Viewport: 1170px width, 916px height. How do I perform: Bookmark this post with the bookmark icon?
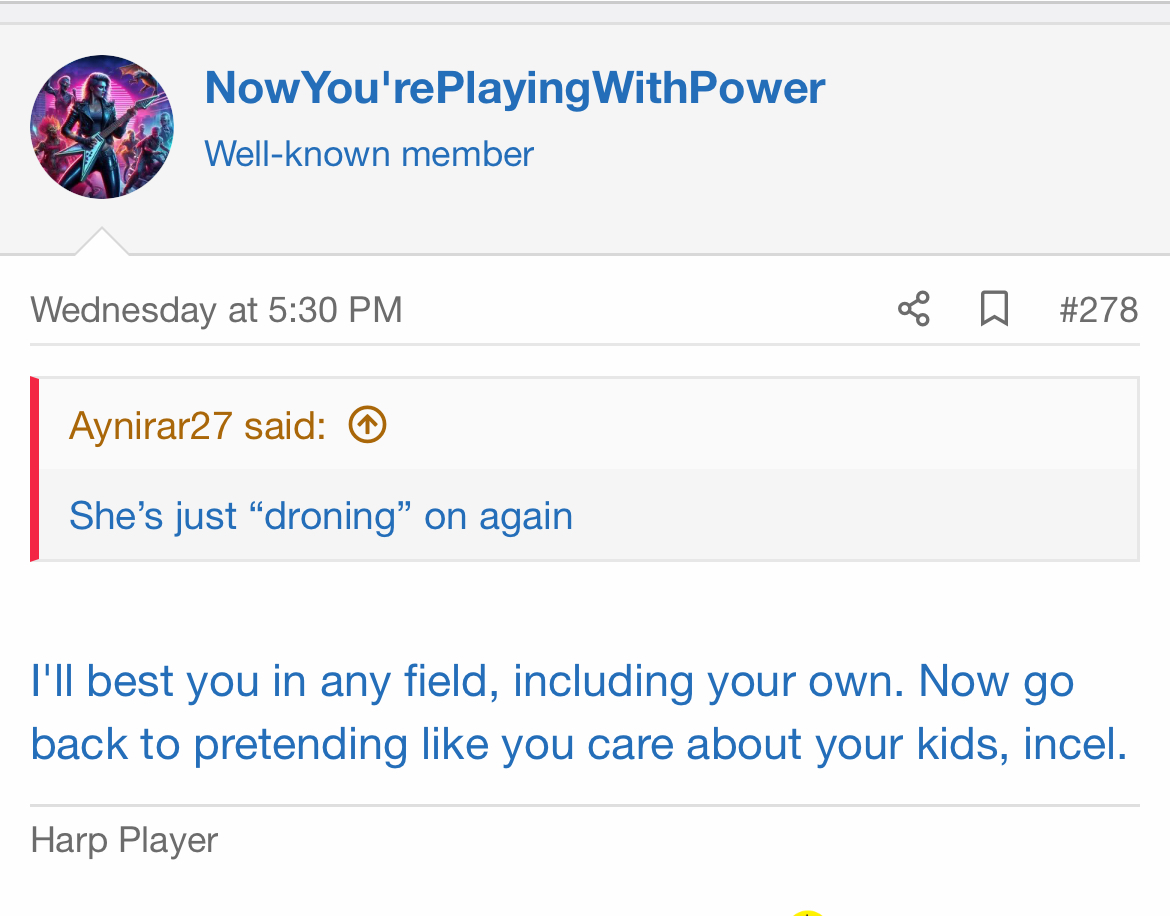point(994,309)
